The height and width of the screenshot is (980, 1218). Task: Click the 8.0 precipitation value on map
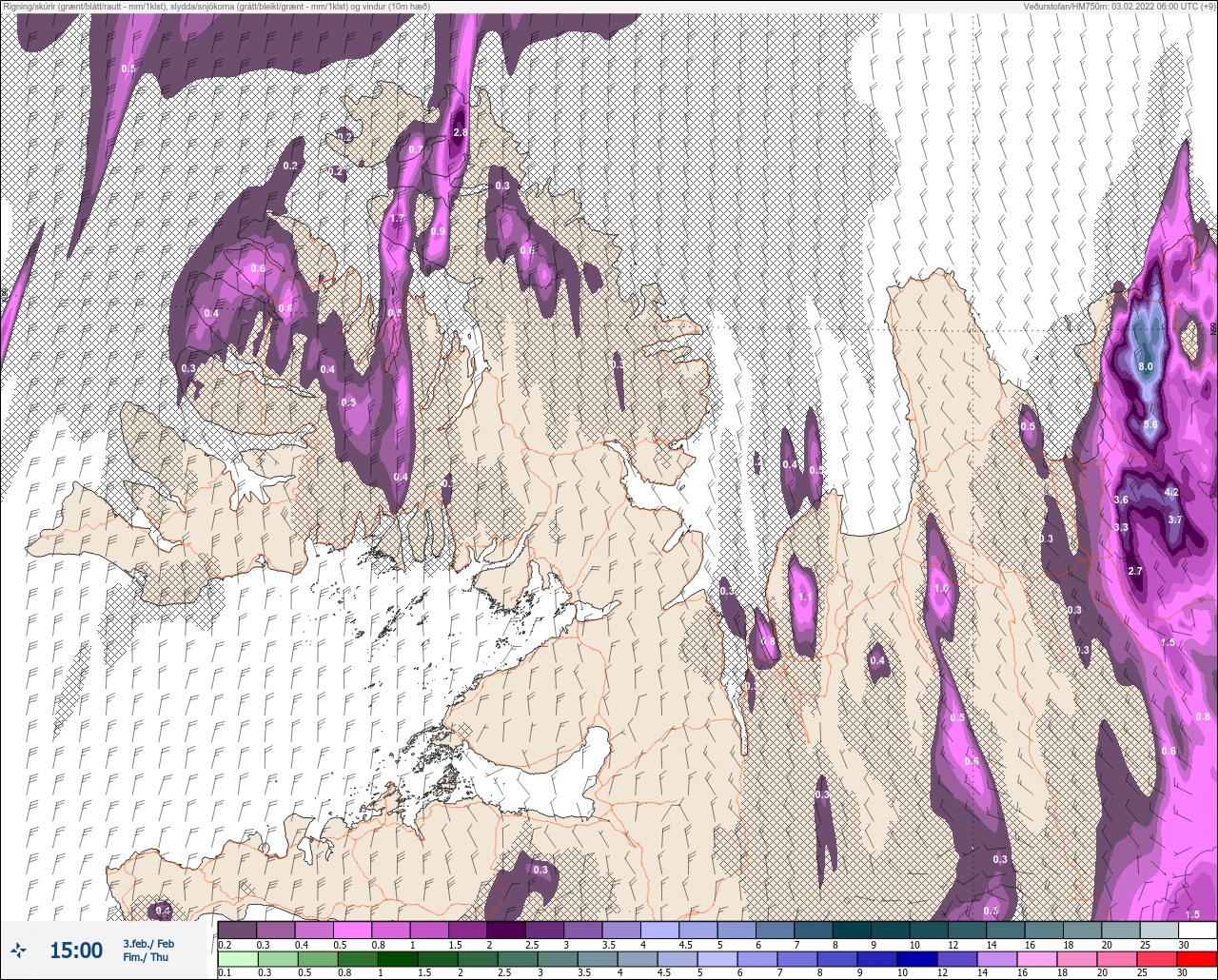[1146, 366]
